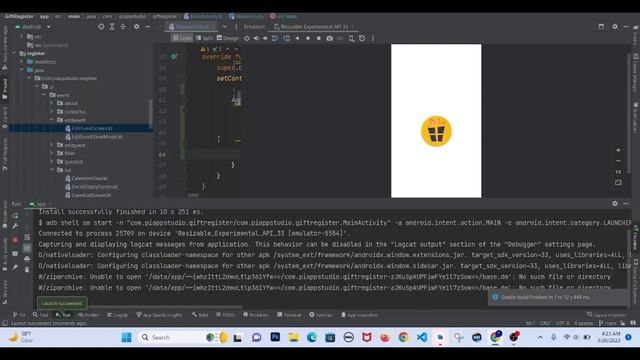Rerun app with green rerun icon
The height and width of the screenshot is (360, 640).
pos(15,216)
